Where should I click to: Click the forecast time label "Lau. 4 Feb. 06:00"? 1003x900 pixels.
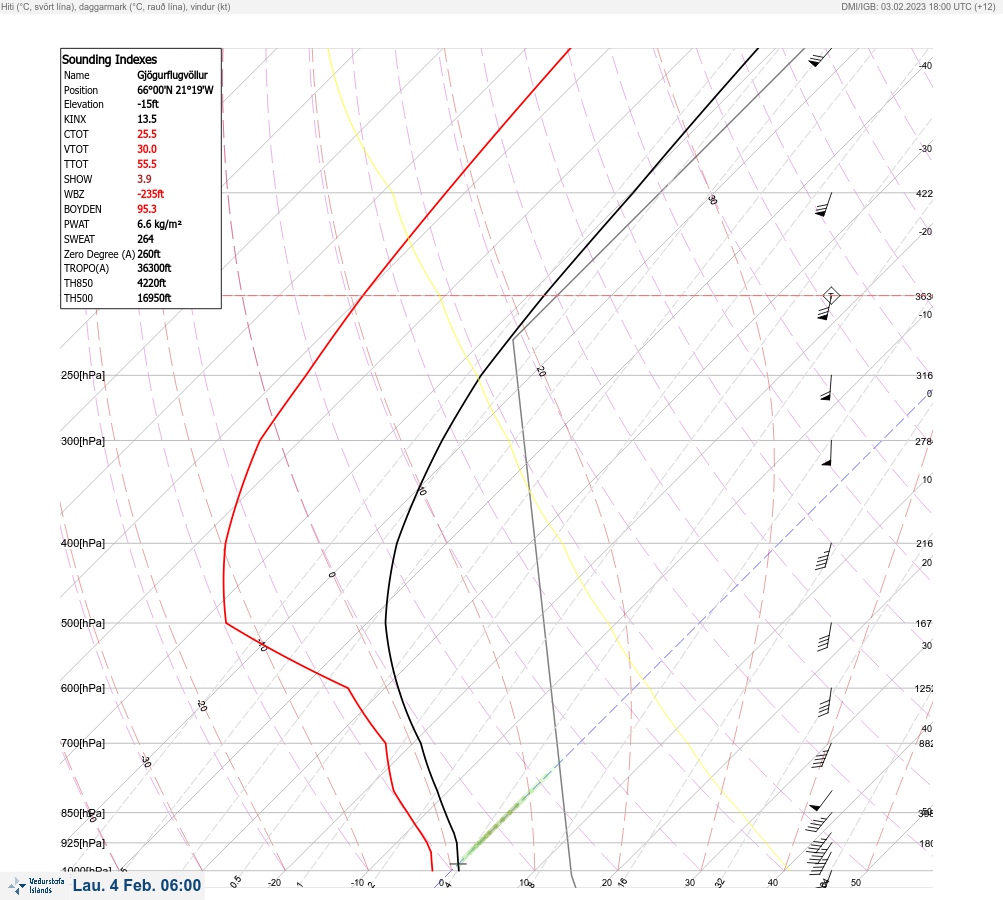point(137,885)
